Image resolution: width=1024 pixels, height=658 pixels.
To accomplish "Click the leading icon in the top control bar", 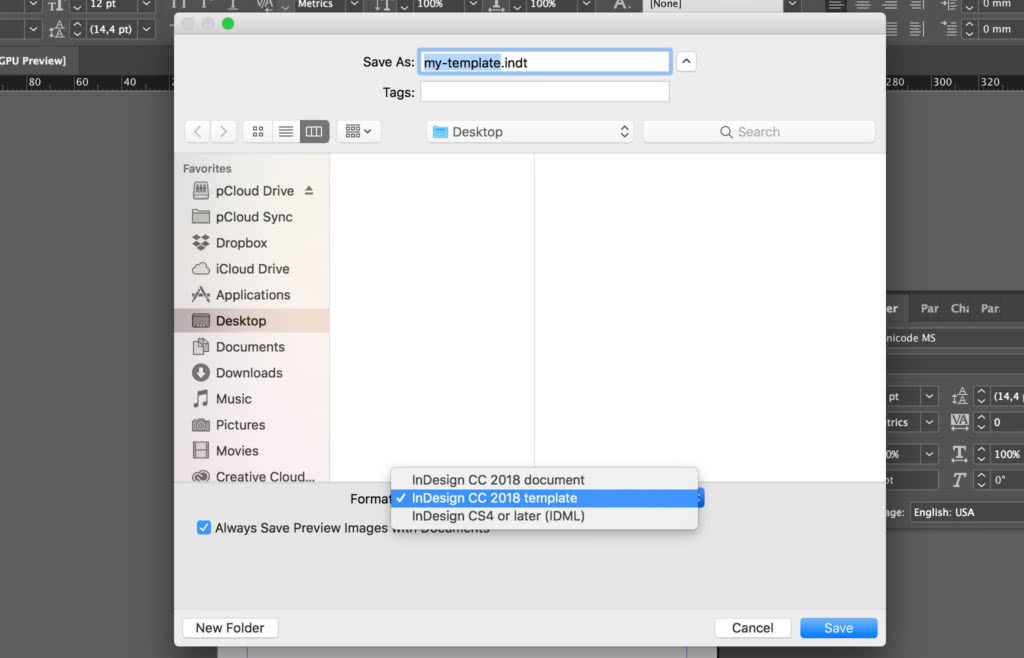I will coord(57,29).
